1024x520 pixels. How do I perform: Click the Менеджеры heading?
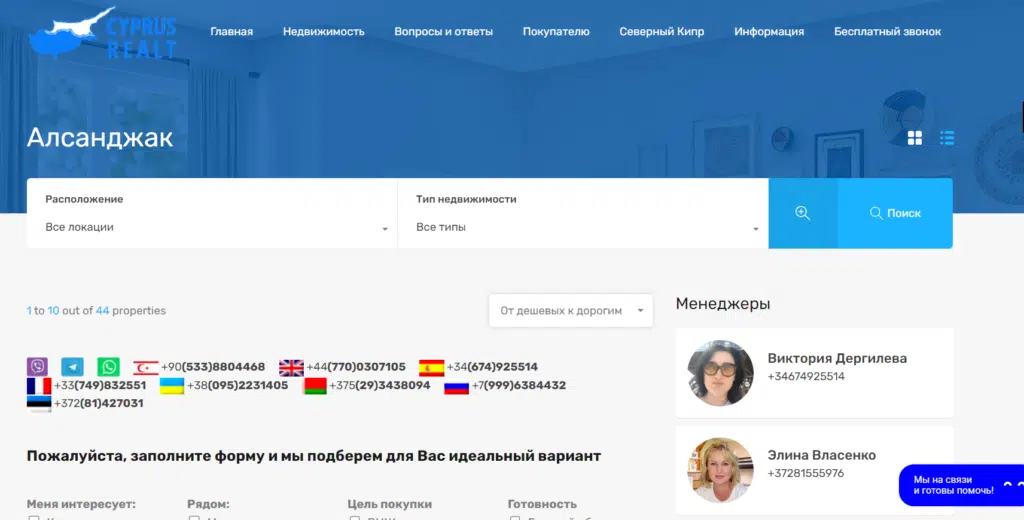723,303
